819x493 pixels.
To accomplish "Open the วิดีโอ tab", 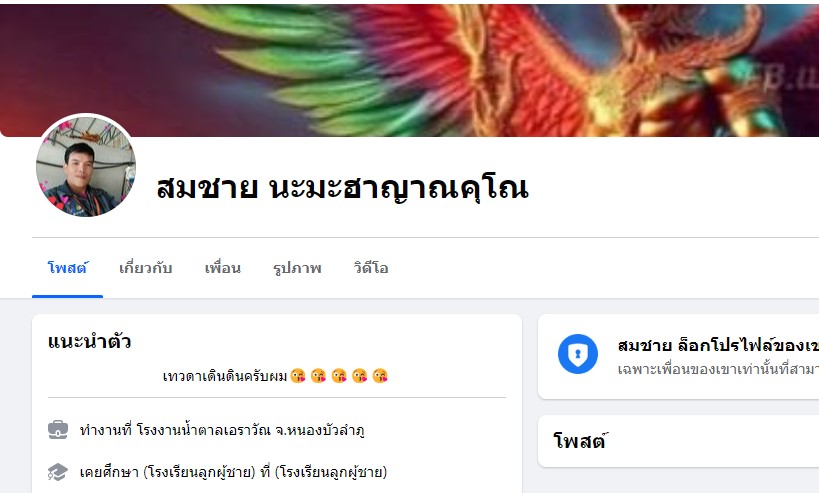I will coord(371,268).
